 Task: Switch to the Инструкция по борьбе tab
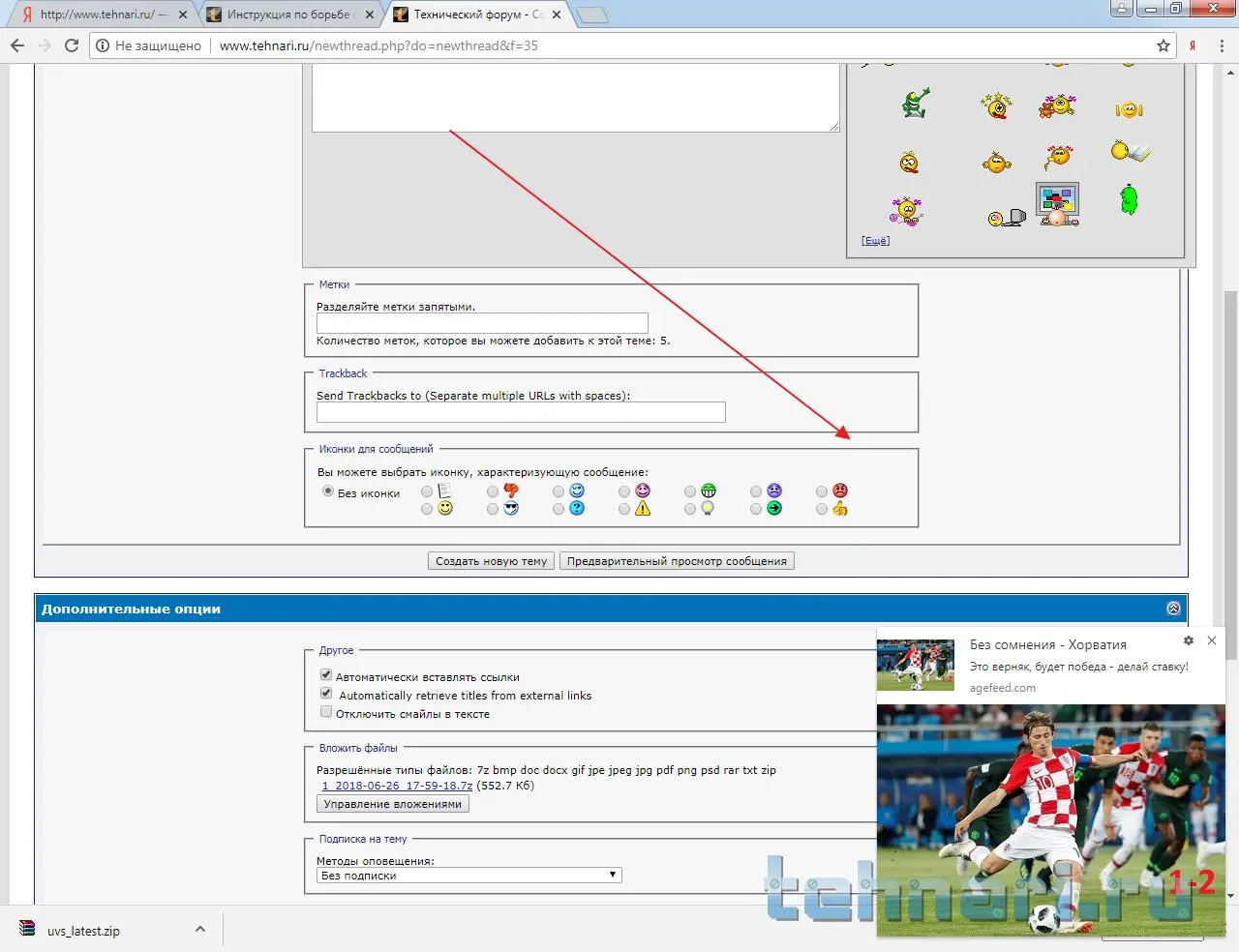[x=288, y=15]
